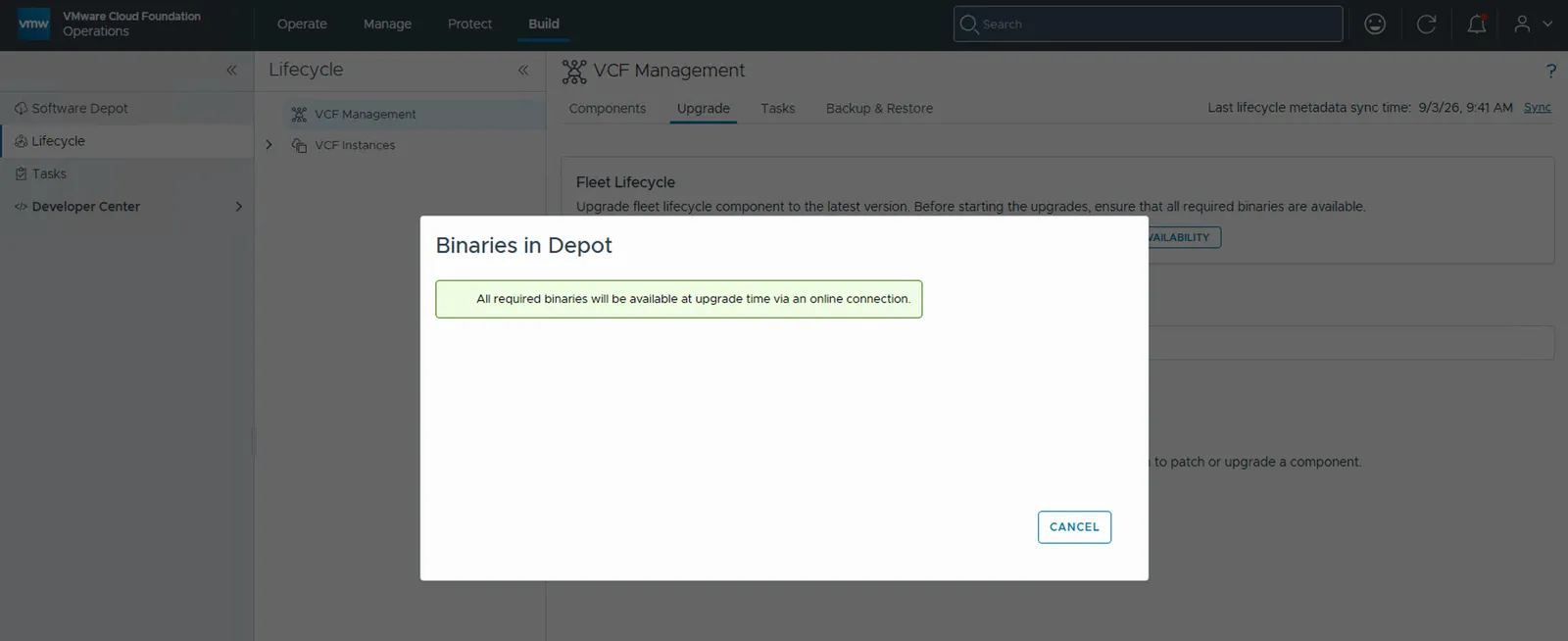
Task: Click the VCF Management tree icon
Action: pyautogui.click(x=299, y=115)
